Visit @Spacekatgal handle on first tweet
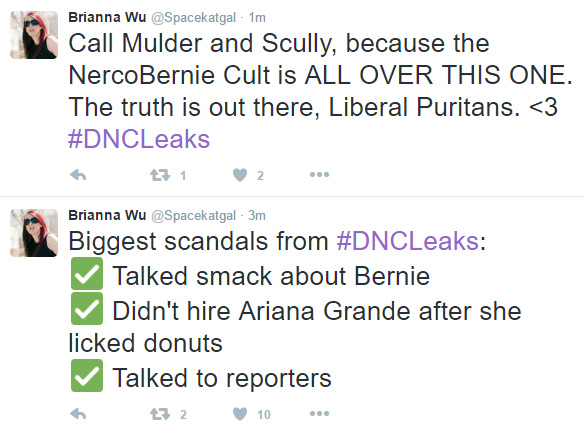This screenshot has height=434, width=583. [x=193, y=17]
